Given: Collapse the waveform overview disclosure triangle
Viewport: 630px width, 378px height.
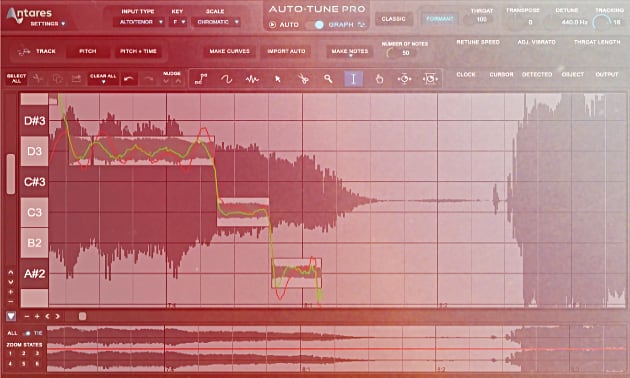Looking at the screenshot, I should click(x=11, y=317).
